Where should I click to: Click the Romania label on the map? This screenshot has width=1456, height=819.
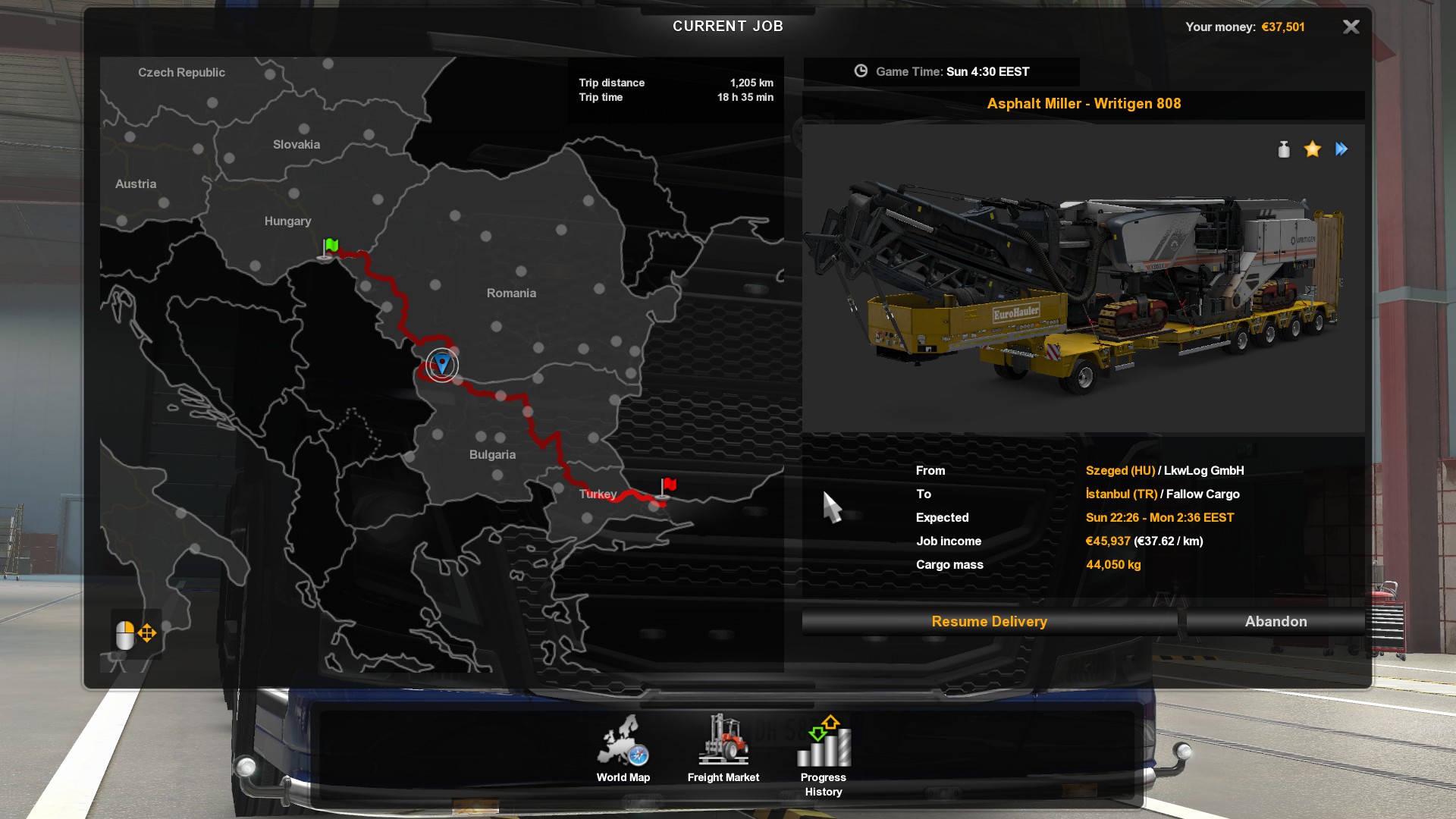511,293
